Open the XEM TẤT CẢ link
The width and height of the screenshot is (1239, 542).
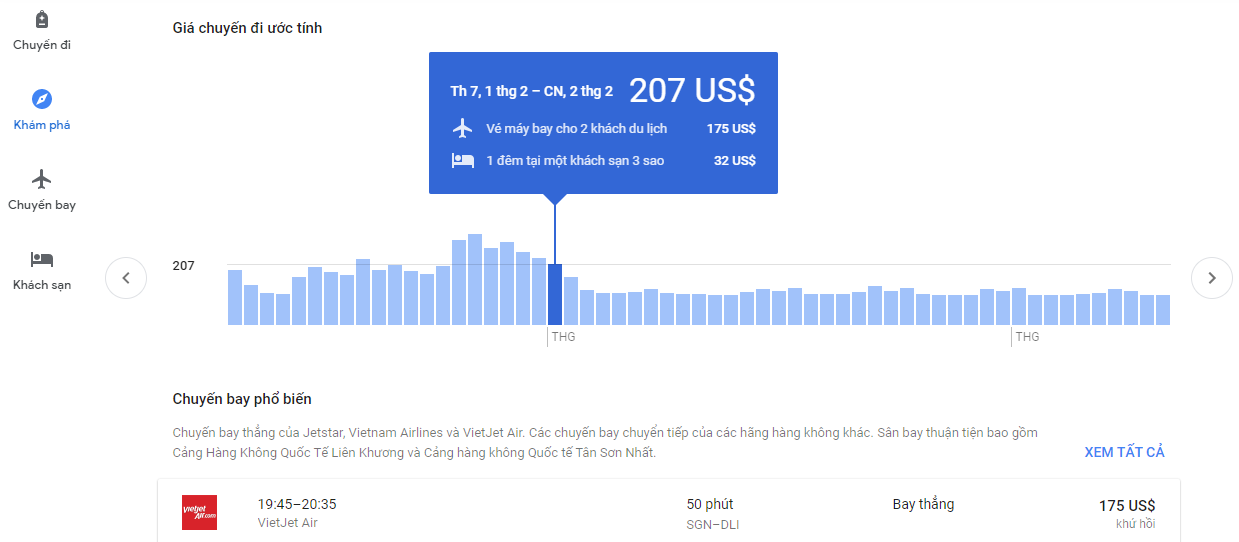pos(1124,452)
